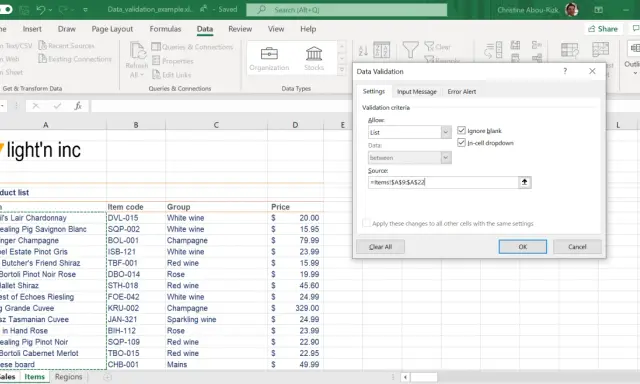
Task: Open the Review ribbon tab
Action: coord(240,29)
